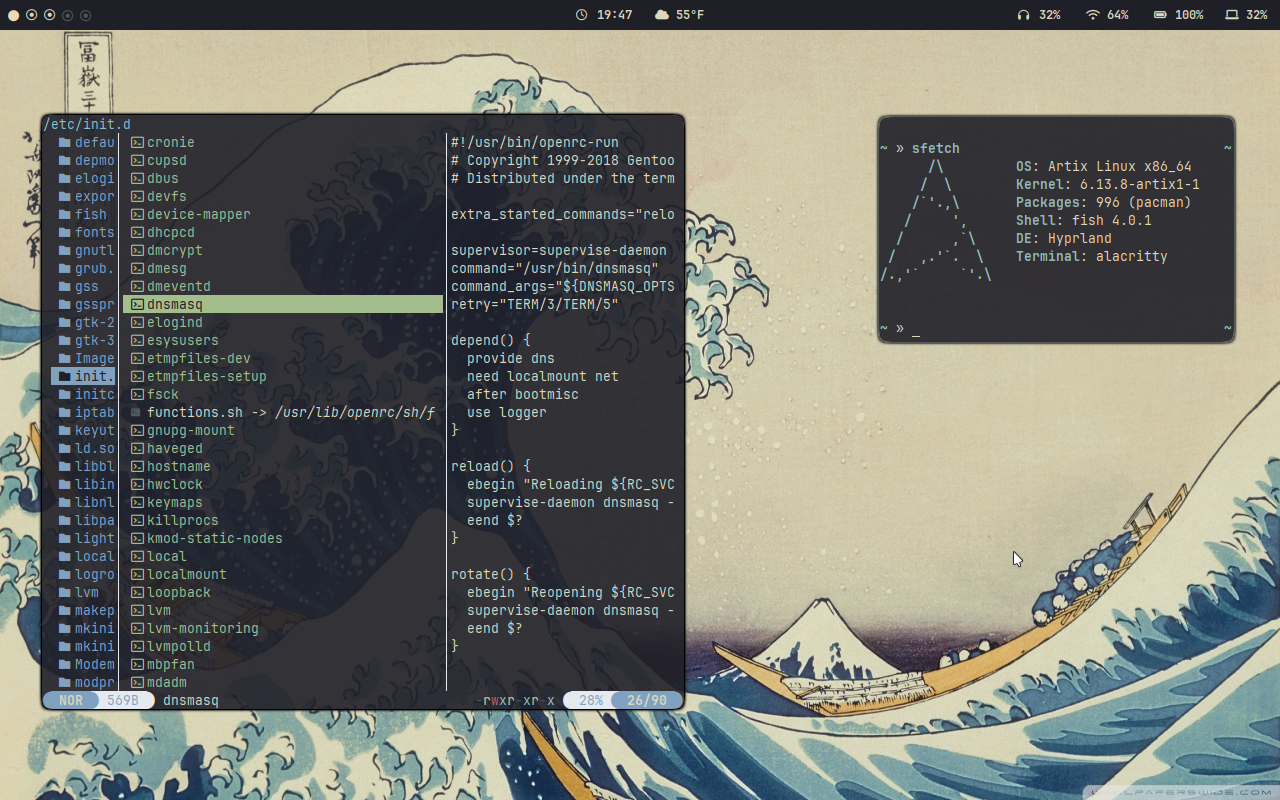The image size is (1280, 800).
Task: Click the 26/90 item counter in status bar
Action: pyautogui.click(x=647, y=700)
